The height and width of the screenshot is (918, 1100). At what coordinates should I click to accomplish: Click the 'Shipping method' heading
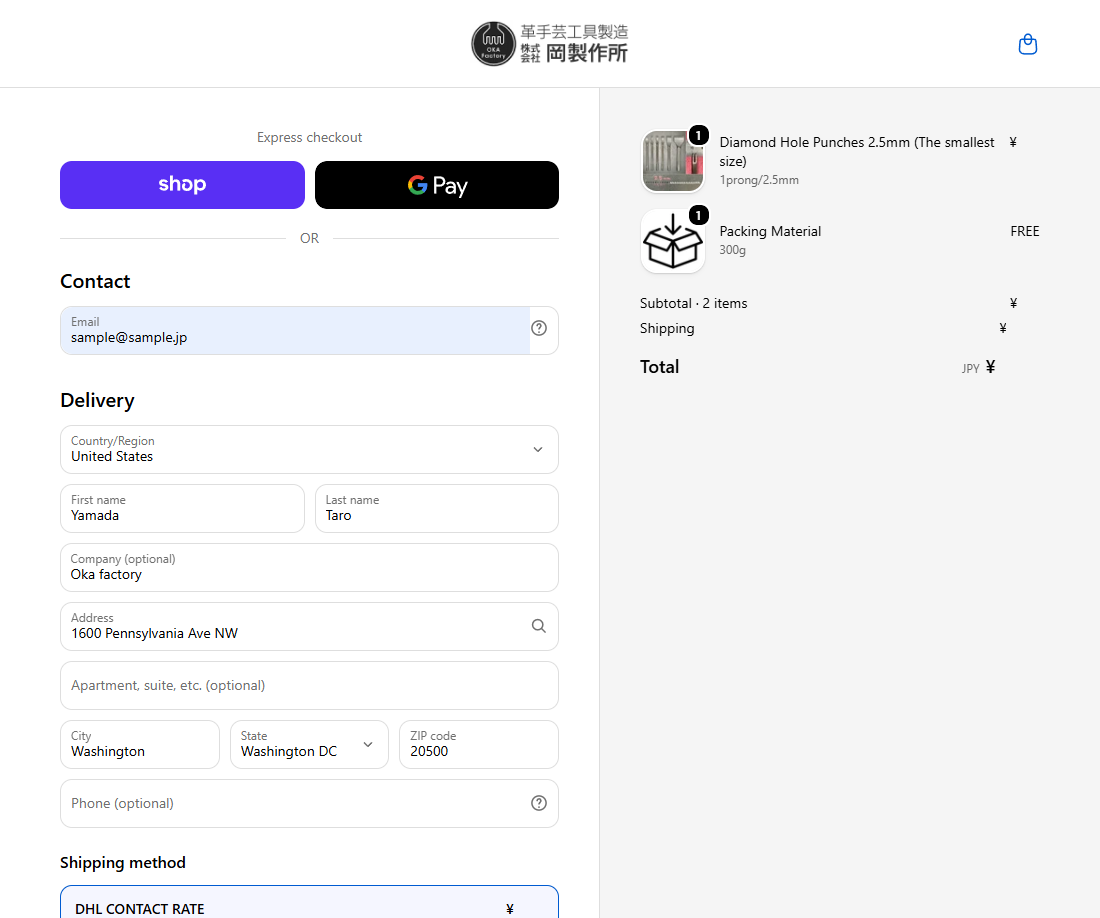[x=123, y=863]
